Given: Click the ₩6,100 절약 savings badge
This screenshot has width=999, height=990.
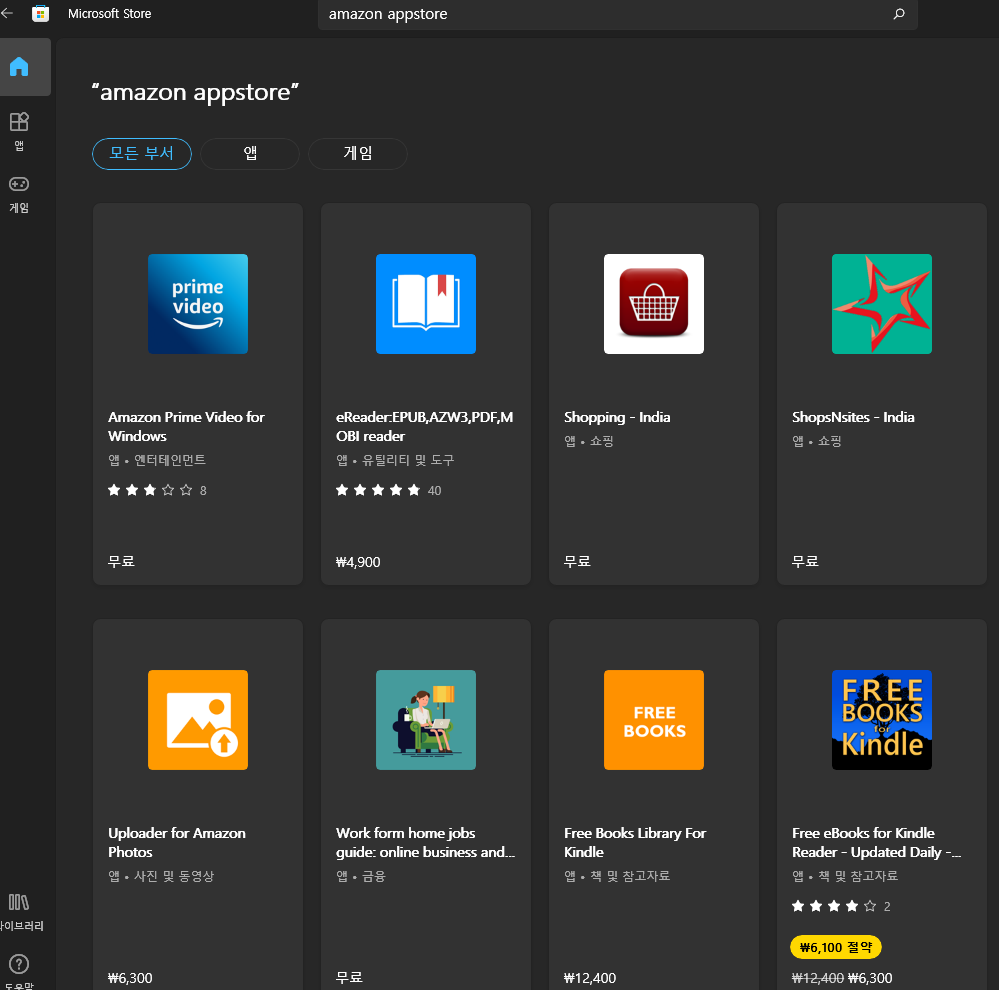Looking at the screenshot, I should point(836,947).
